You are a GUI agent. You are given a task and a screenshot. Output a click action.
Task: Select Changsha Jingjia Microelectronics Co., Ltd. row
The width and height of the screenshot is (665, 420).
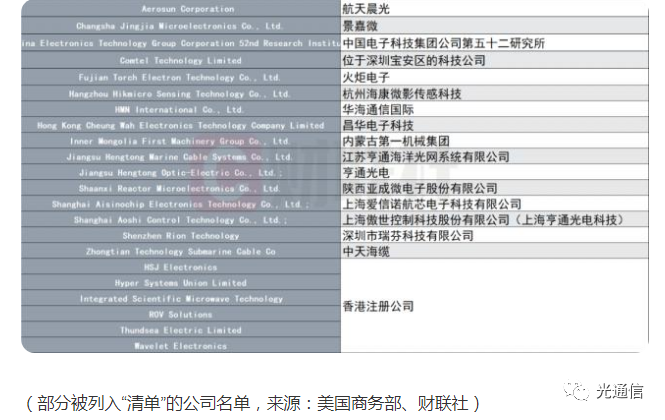click(181, 26)
